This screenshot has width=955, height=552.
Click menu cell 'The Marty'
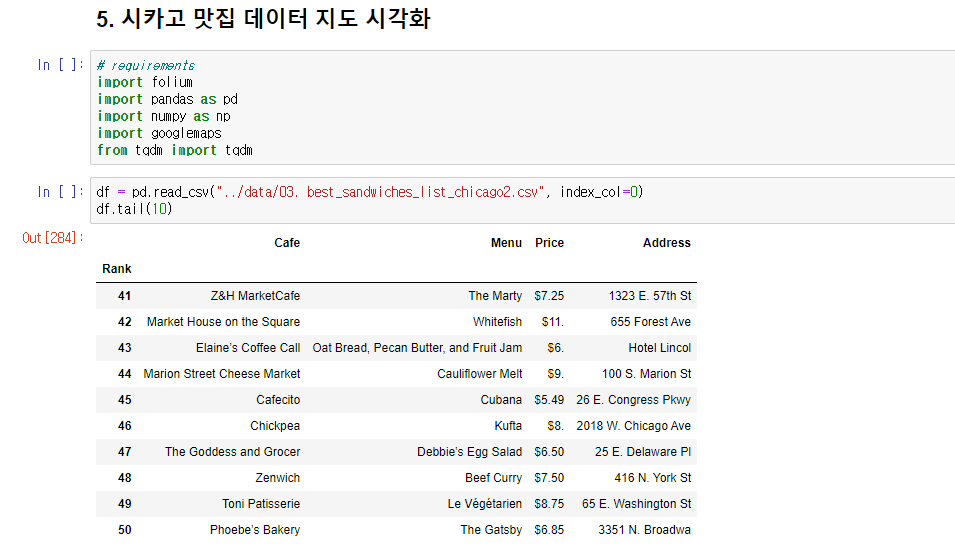[495, 295]
